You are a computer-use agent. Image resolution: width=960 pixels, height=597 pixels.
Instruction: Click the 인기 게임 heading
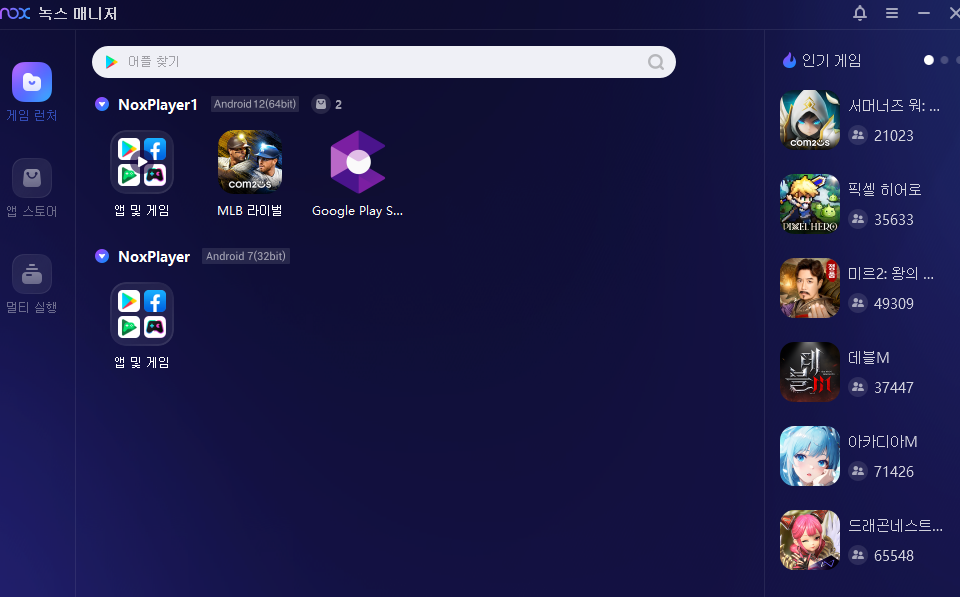(831, 60)
